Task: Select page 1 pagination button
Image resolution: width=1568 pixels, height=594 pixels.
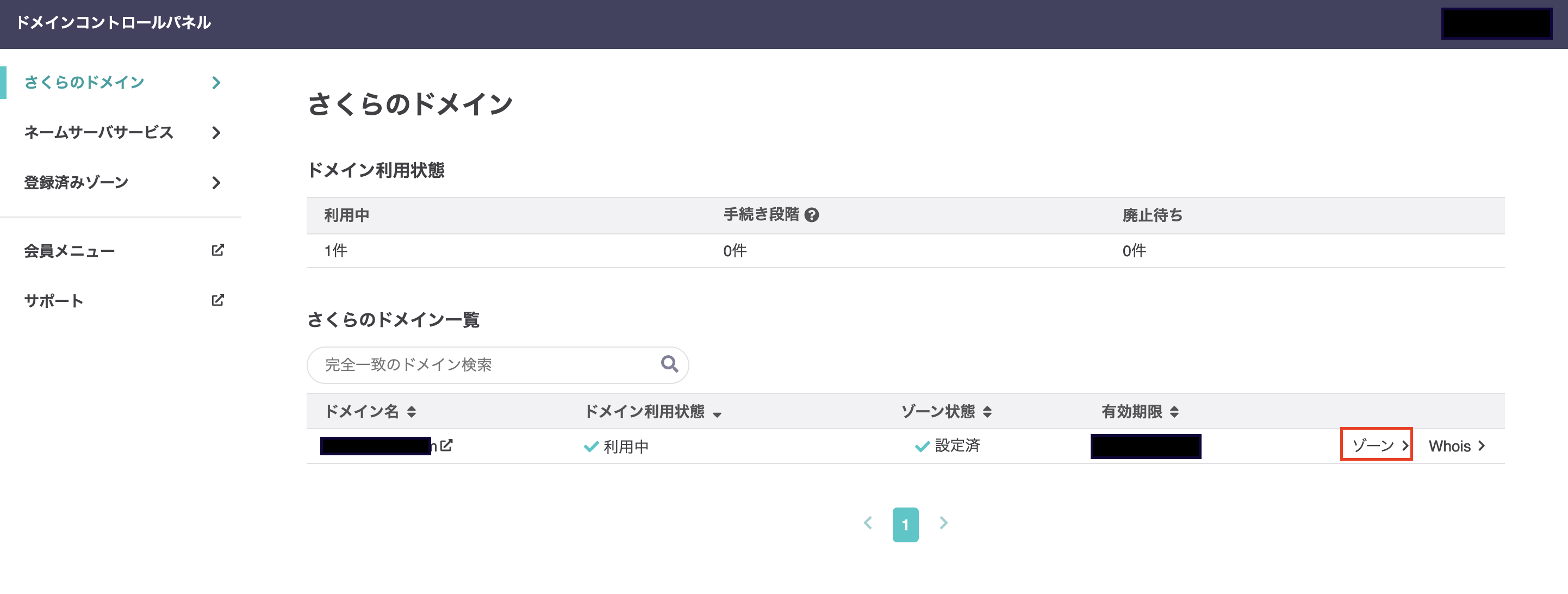Action: tap(905, 524)
